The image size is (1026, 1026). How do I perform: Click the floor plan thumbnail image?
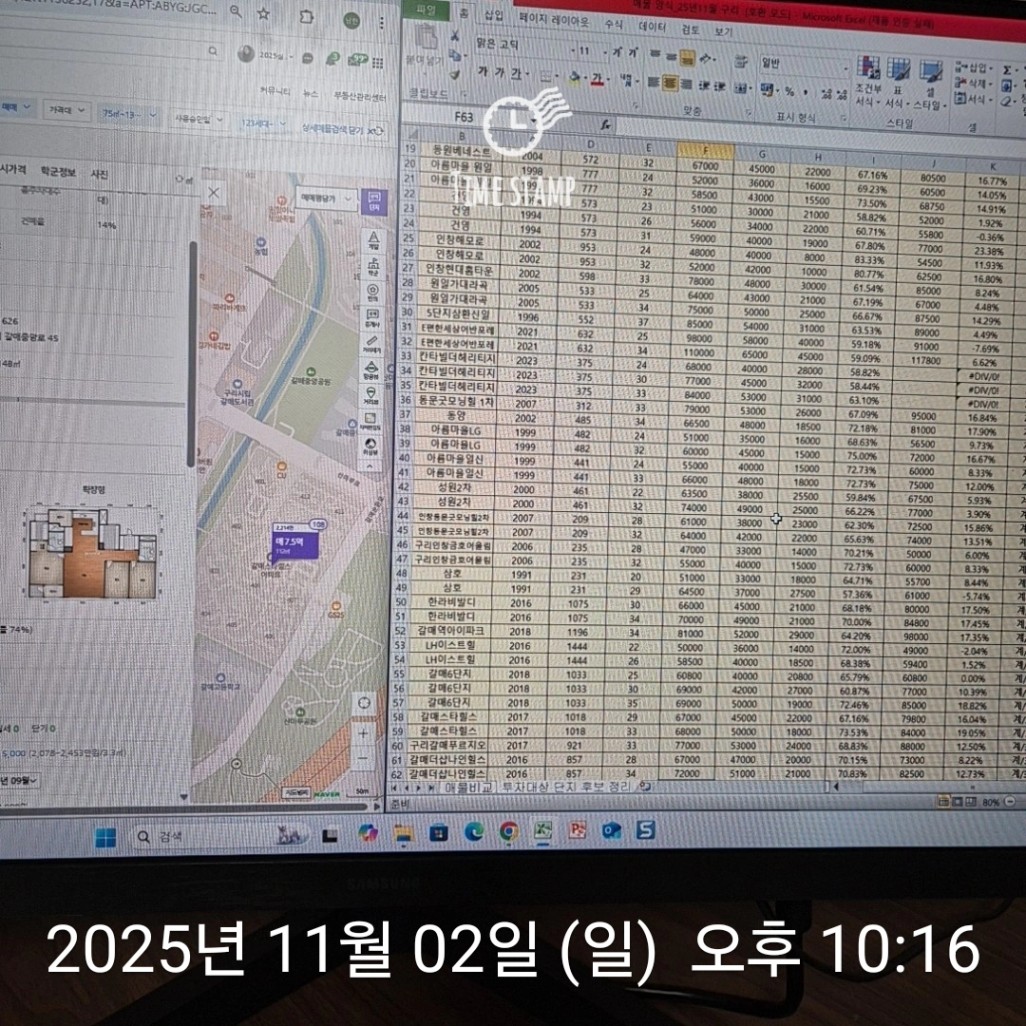(93, 555)
